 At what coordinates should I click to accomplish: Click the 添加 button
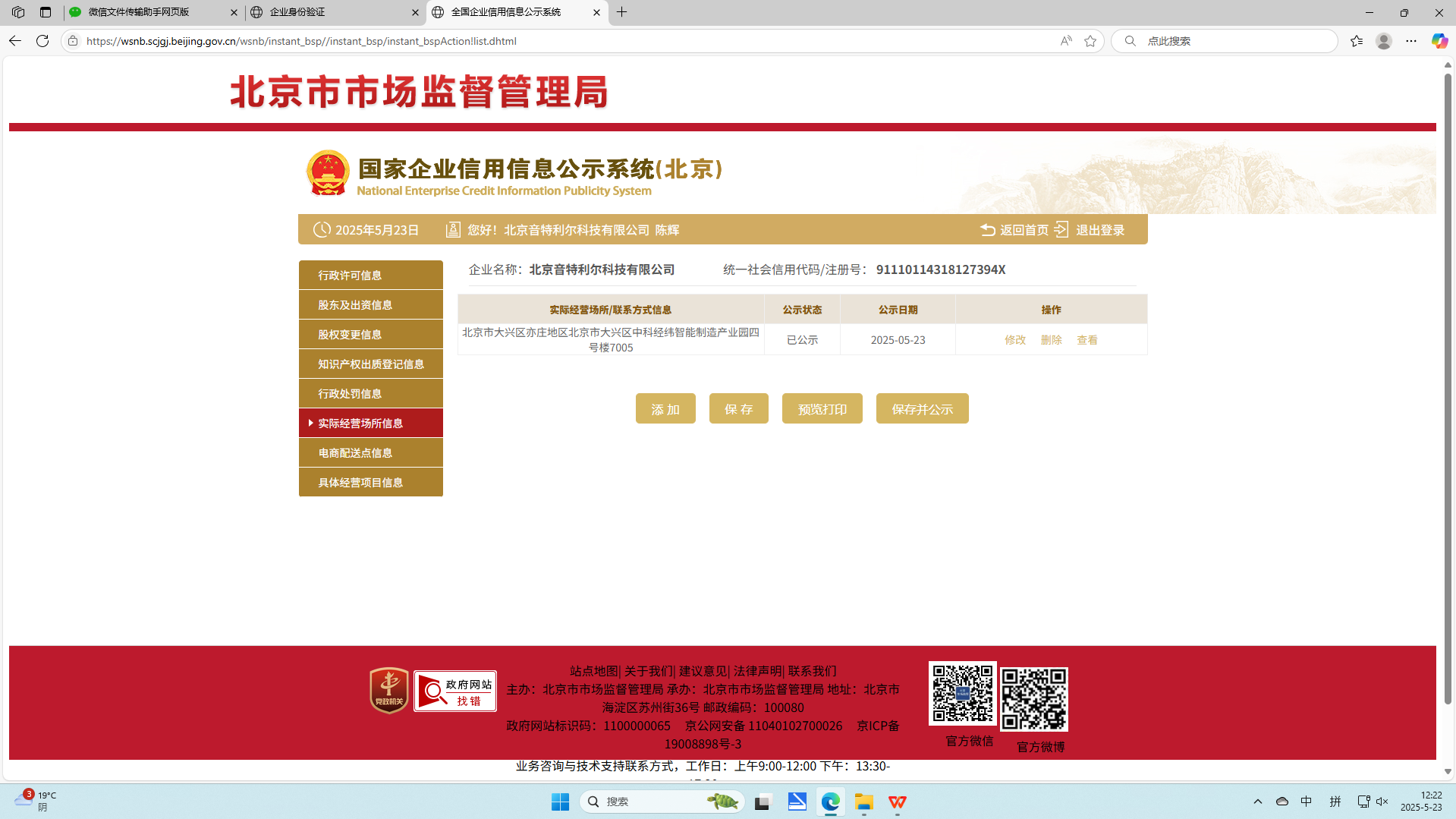coord(665,408)
